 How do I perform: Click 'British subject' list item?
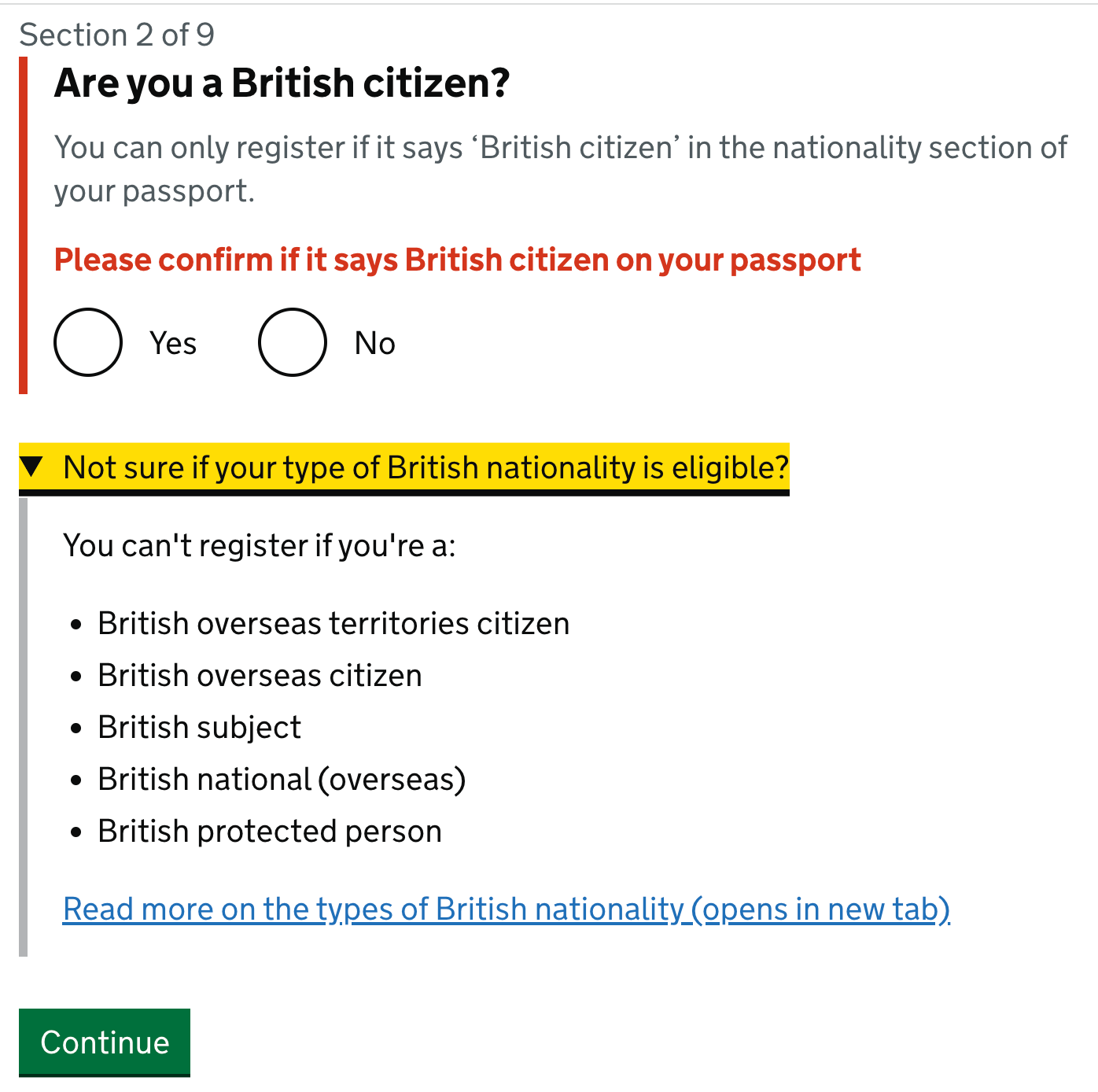199,728
